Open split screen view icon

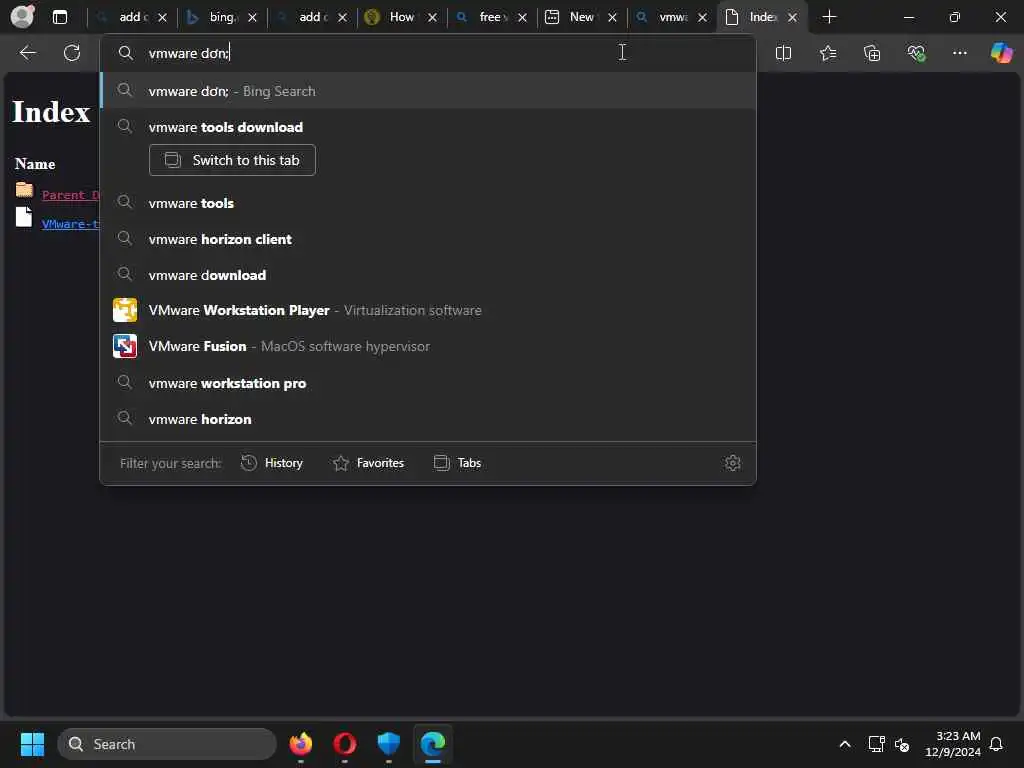click(783, 53)
